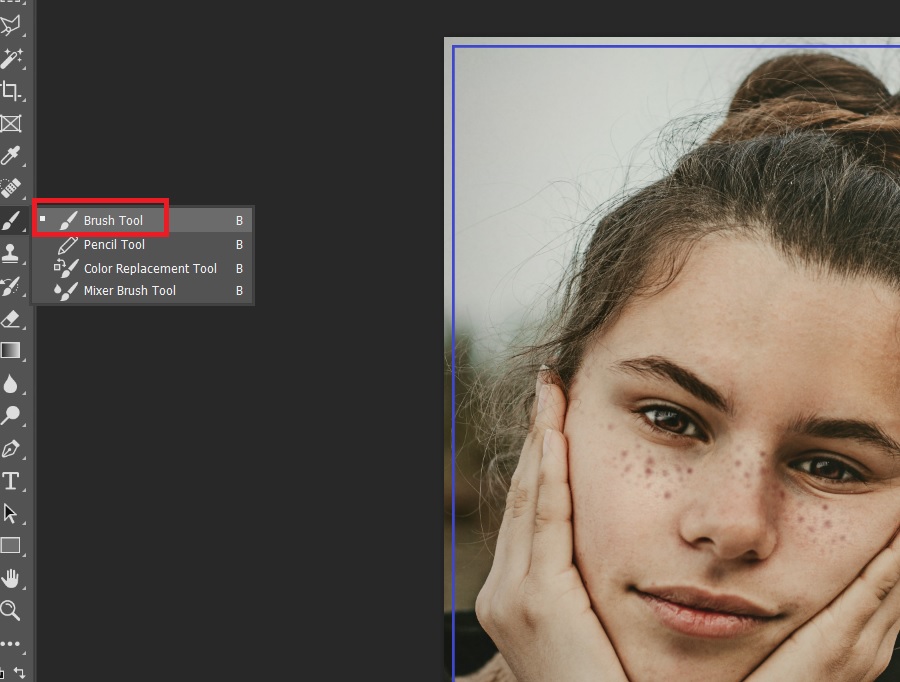Swap foreground and background colors arrow
The width and height of the screenshot is (900, 682).
click(20, 672)
